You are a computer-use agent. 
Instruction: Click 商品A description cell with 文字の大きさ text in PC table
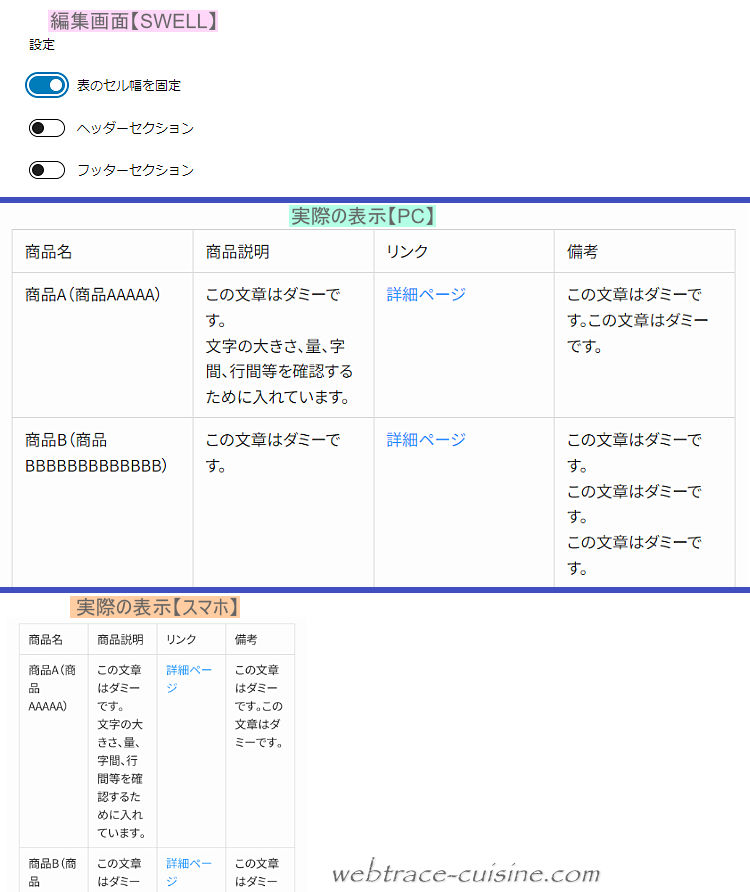coord(283,345)
